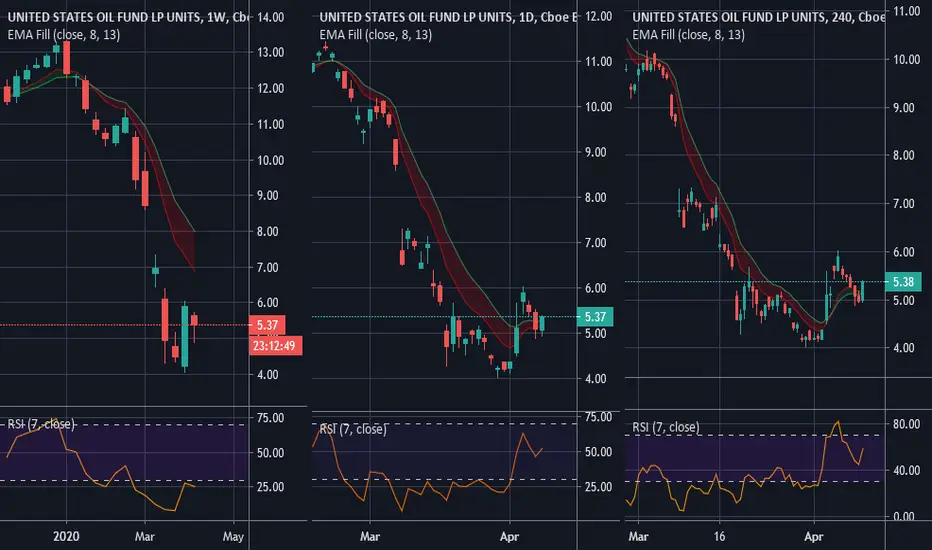Click the 6.00 price axis value on 240 chart
932x550 pixels.
point(903,252)
